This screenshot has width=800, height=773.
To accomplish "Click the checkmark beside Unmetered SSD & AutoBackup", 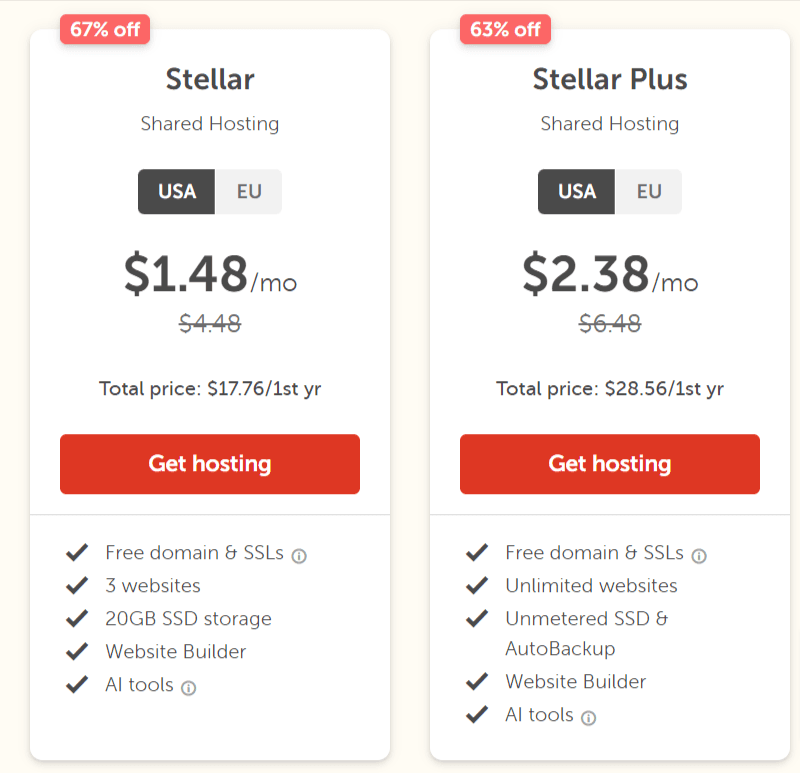I will pos(477,618).
